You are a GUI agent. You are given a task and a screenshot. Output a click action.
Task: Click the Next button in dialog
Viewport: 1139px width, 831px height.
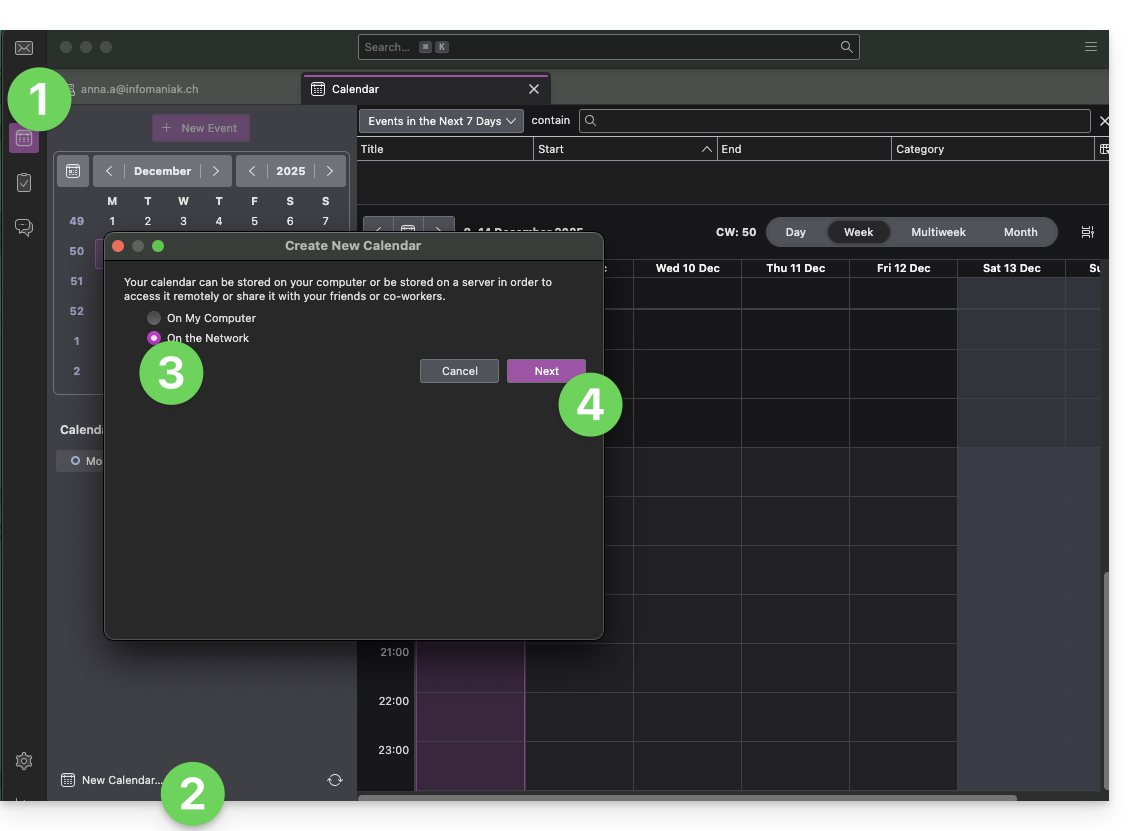(x=546, y=371)
